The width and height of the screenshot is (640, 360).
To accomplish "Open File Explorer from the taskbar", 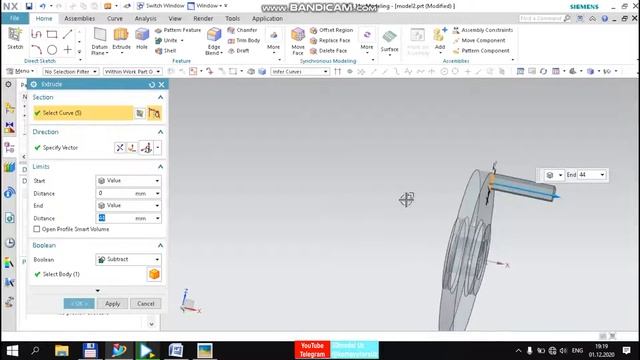I will pos(62,351).
